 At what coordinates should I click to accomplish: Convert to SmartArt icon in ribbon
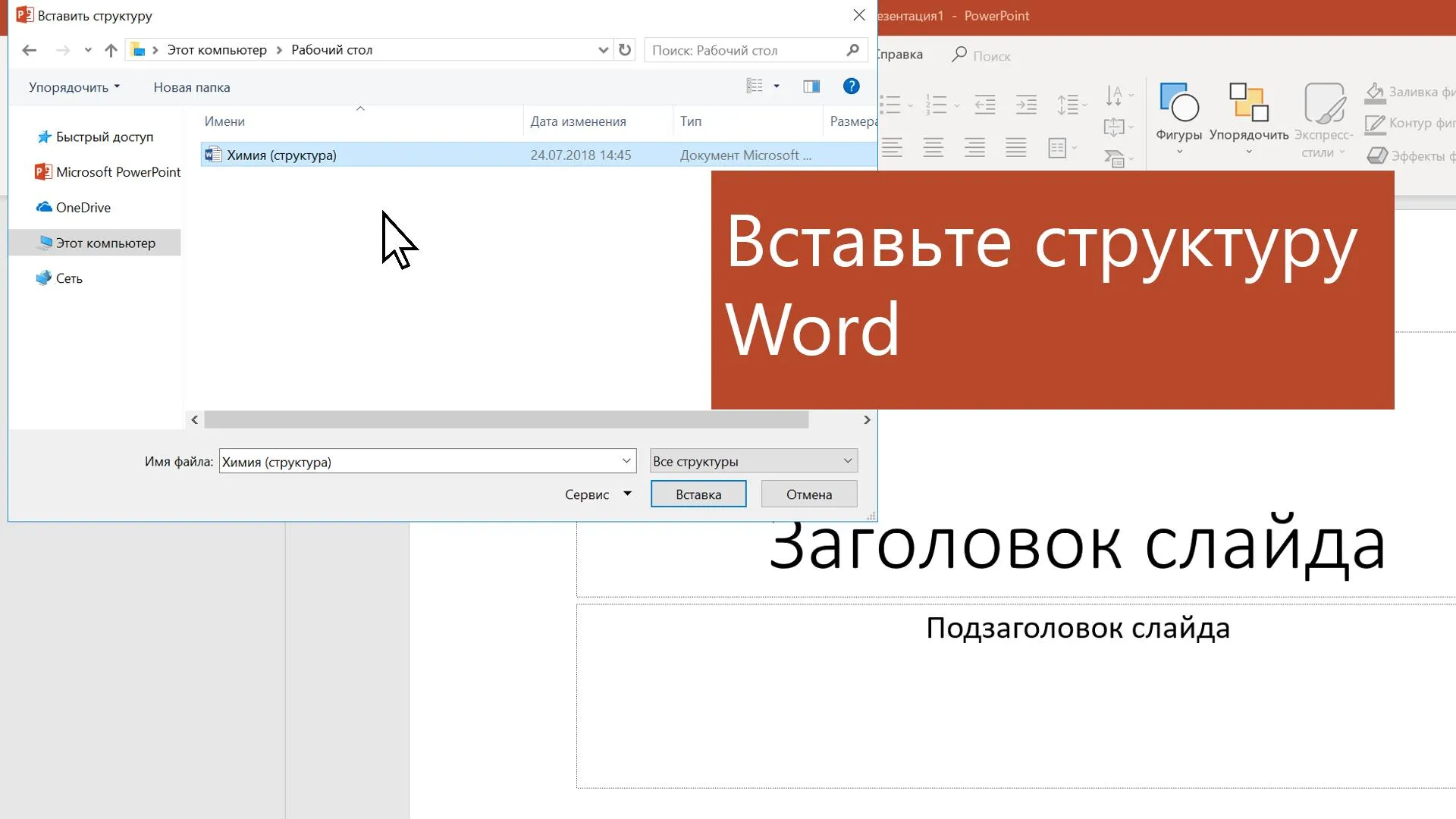point(1119,158)
